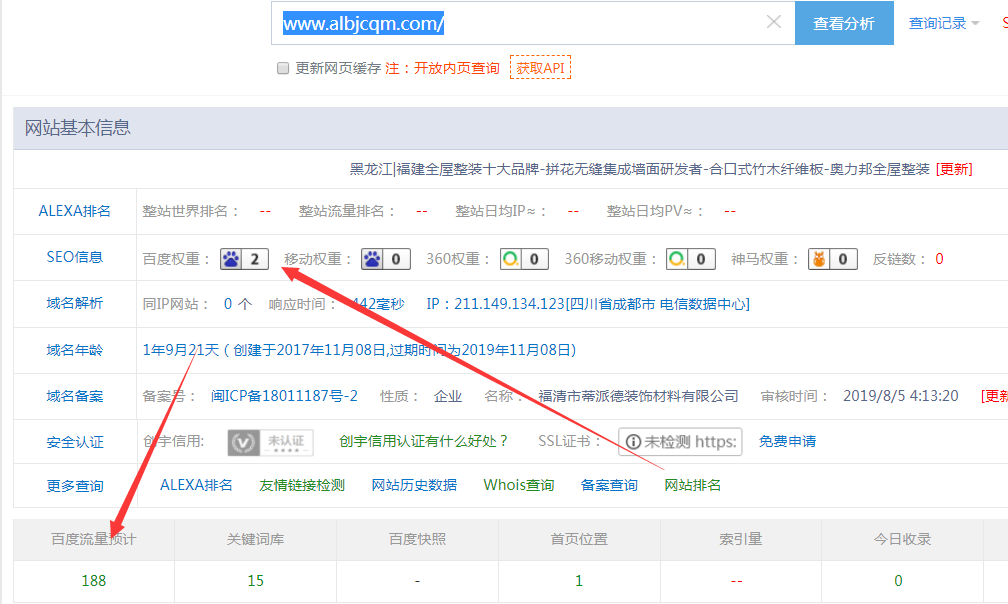
Task: Click the www.albjcqm.com URL input field
Action: click(x=533, y=23)
